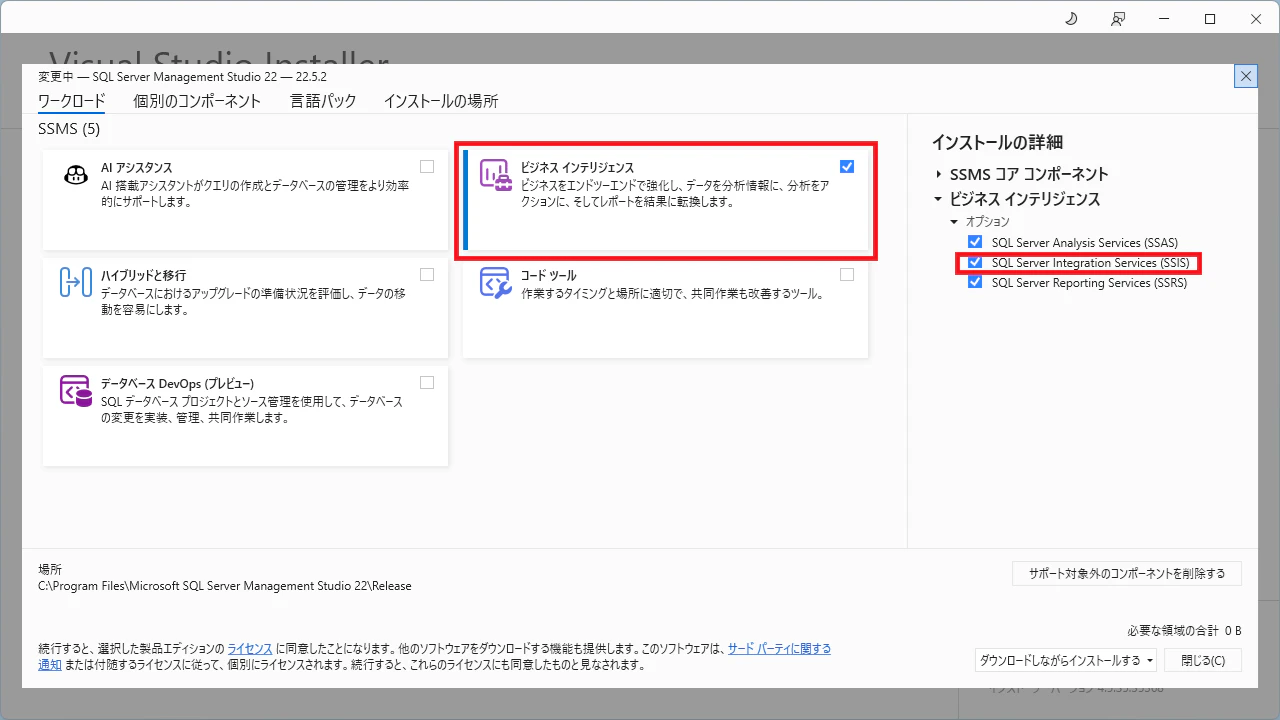Select the ハイブリッドと移行 card title
1280x720 pixels.
[144, 275]
